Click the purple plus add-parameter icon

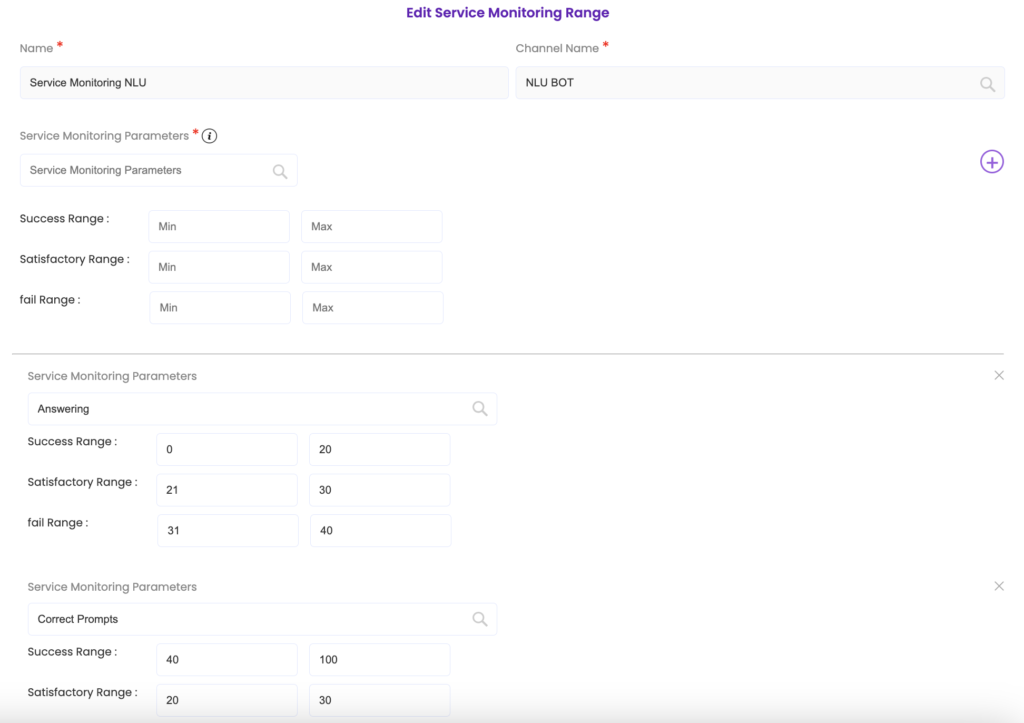coord(991,162)
